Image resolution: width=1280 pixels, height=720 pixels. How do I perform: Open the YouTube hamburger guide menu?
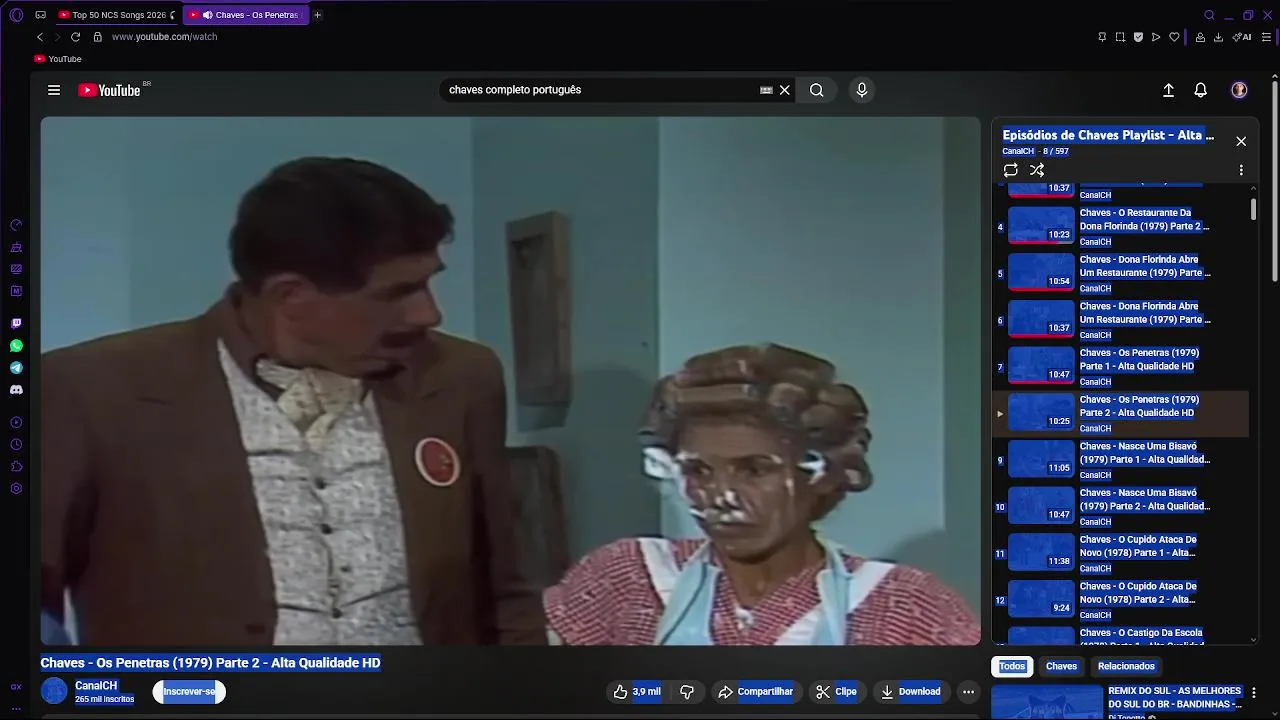point(54,90)
